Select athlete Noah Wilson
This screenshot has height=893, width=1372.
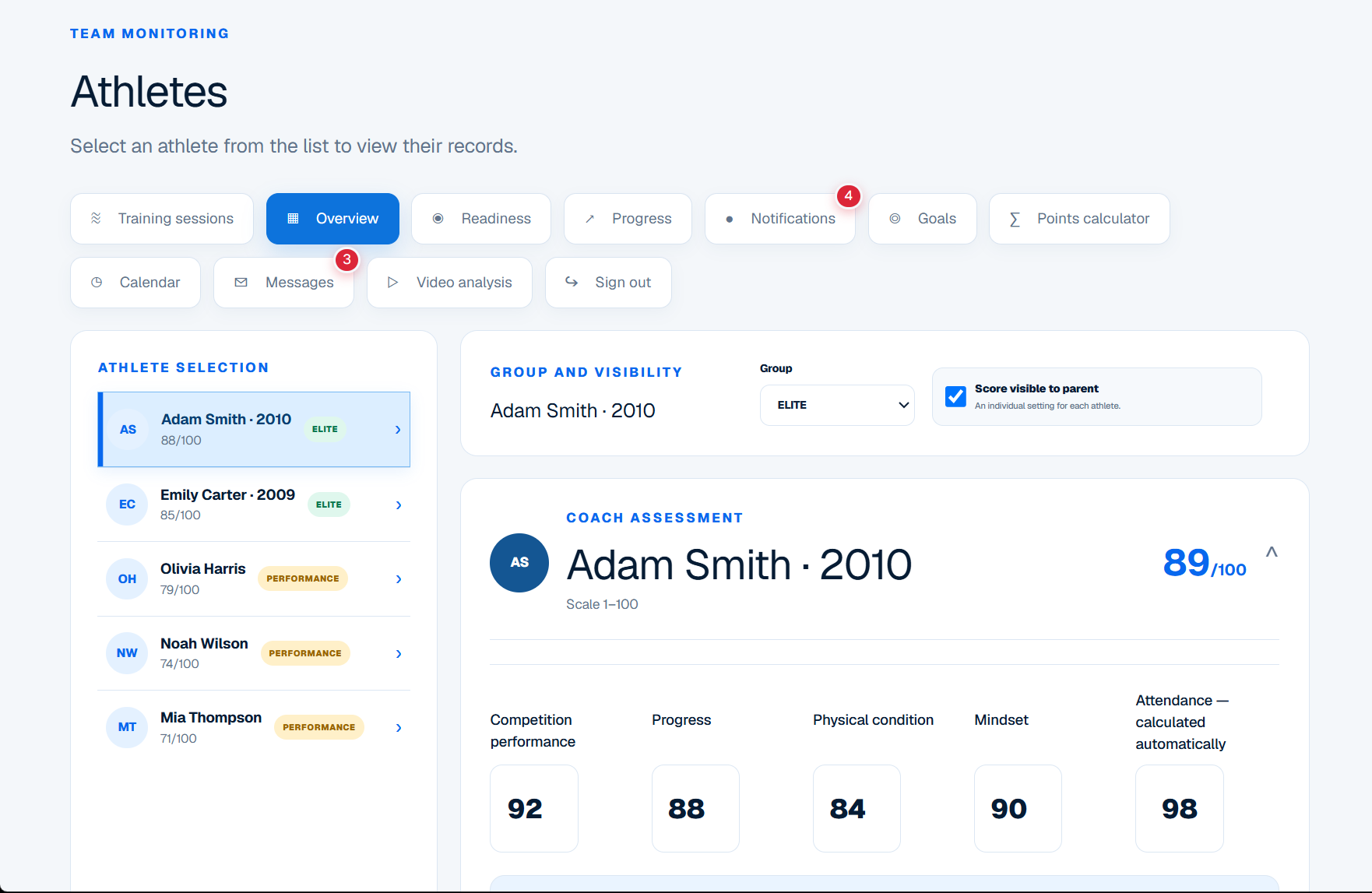pos(254,653)
